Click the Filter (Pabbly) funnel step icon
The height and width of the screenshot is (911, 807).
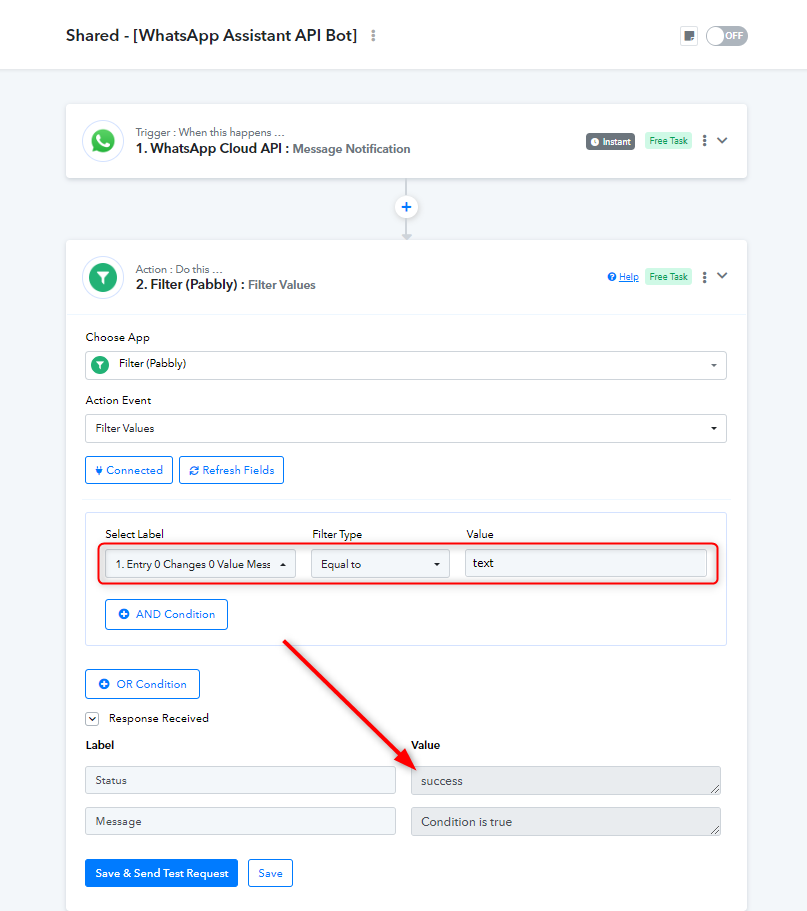pos(103,278)
